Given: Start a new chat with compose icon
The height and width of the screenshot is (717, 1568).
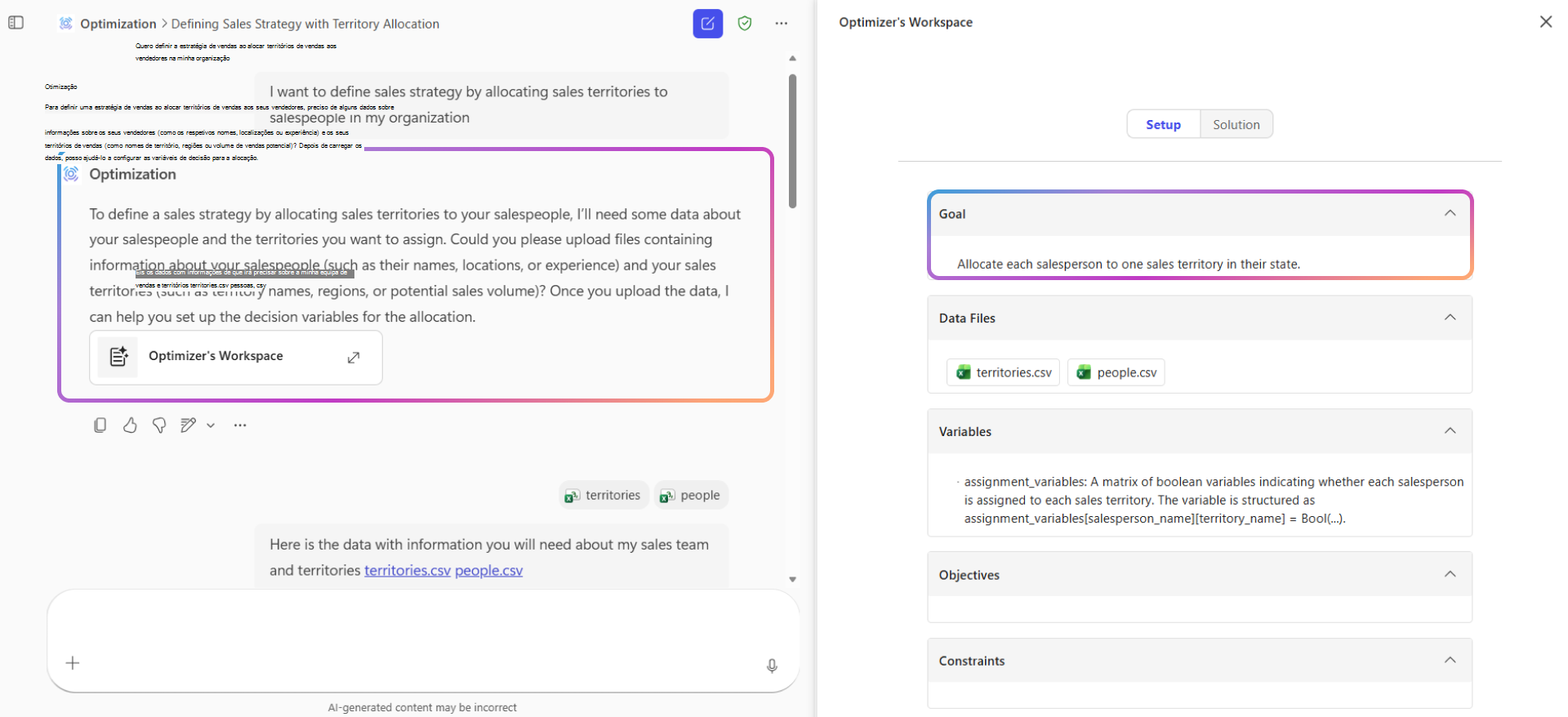Looking at the screenshot, I should pyautogui.click(x=708, y=24).
